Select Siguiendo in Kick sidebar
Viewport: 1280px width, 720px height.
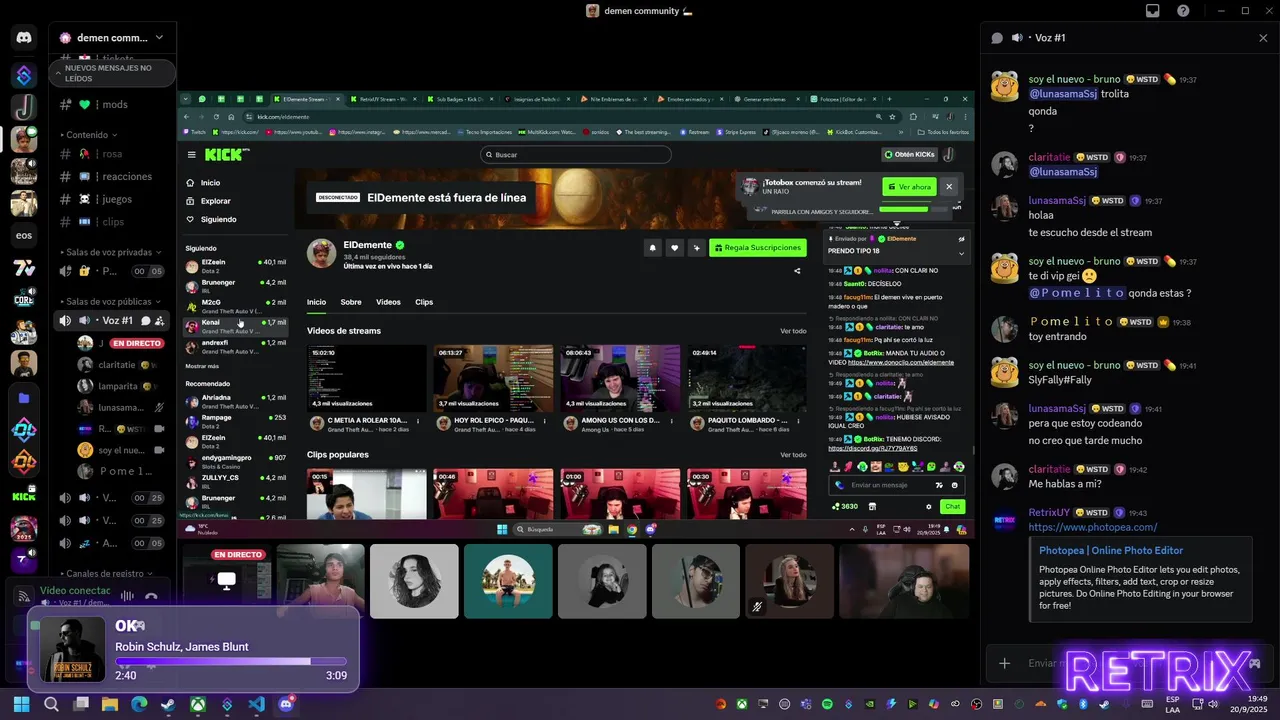(x=218, y=219)
